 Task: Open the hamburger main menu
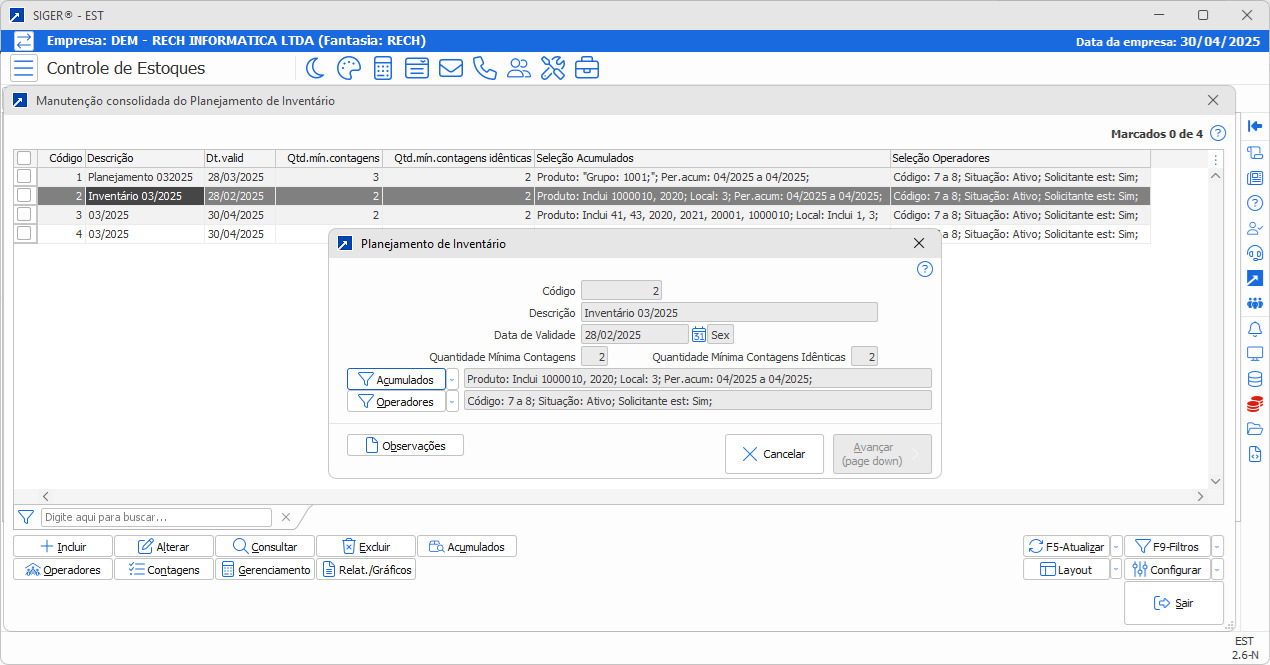(x=24, y=68)
